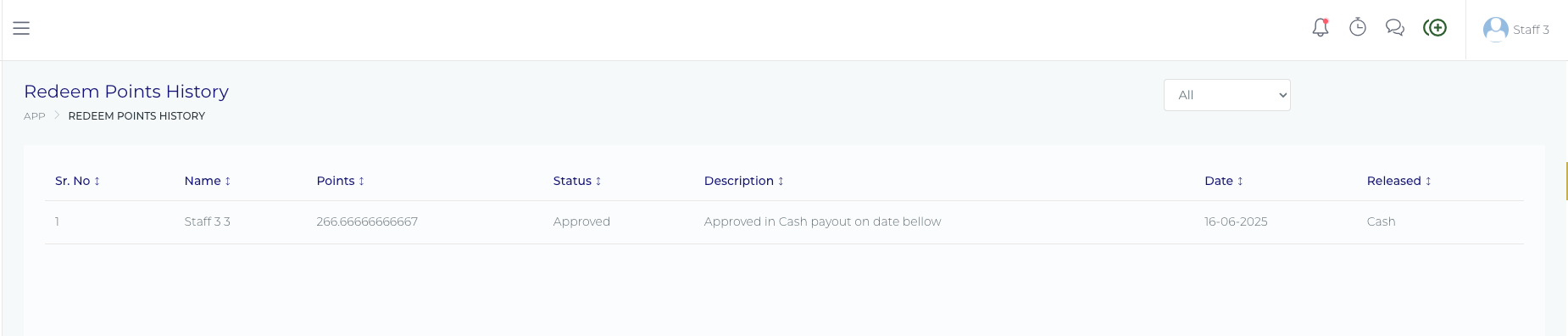This screenshot has height=336, width=1568.
Task: Open the All status filter dropdown
Action: (1227, 95)
